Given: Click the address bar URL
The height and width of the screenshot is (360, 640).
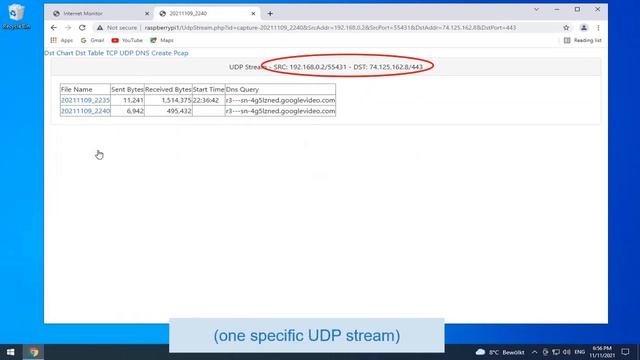Looking at the screenshot, I should pos(330,28).
